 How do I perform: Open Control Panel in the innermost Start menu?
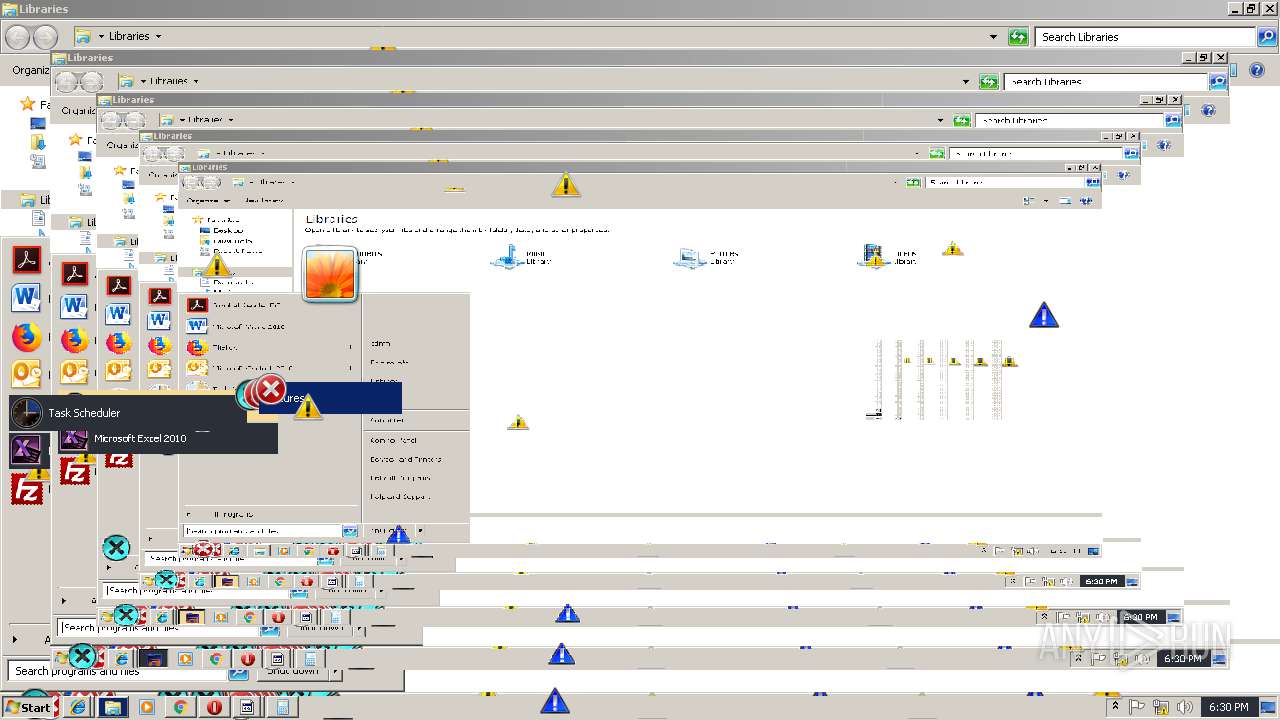(394, 440)
